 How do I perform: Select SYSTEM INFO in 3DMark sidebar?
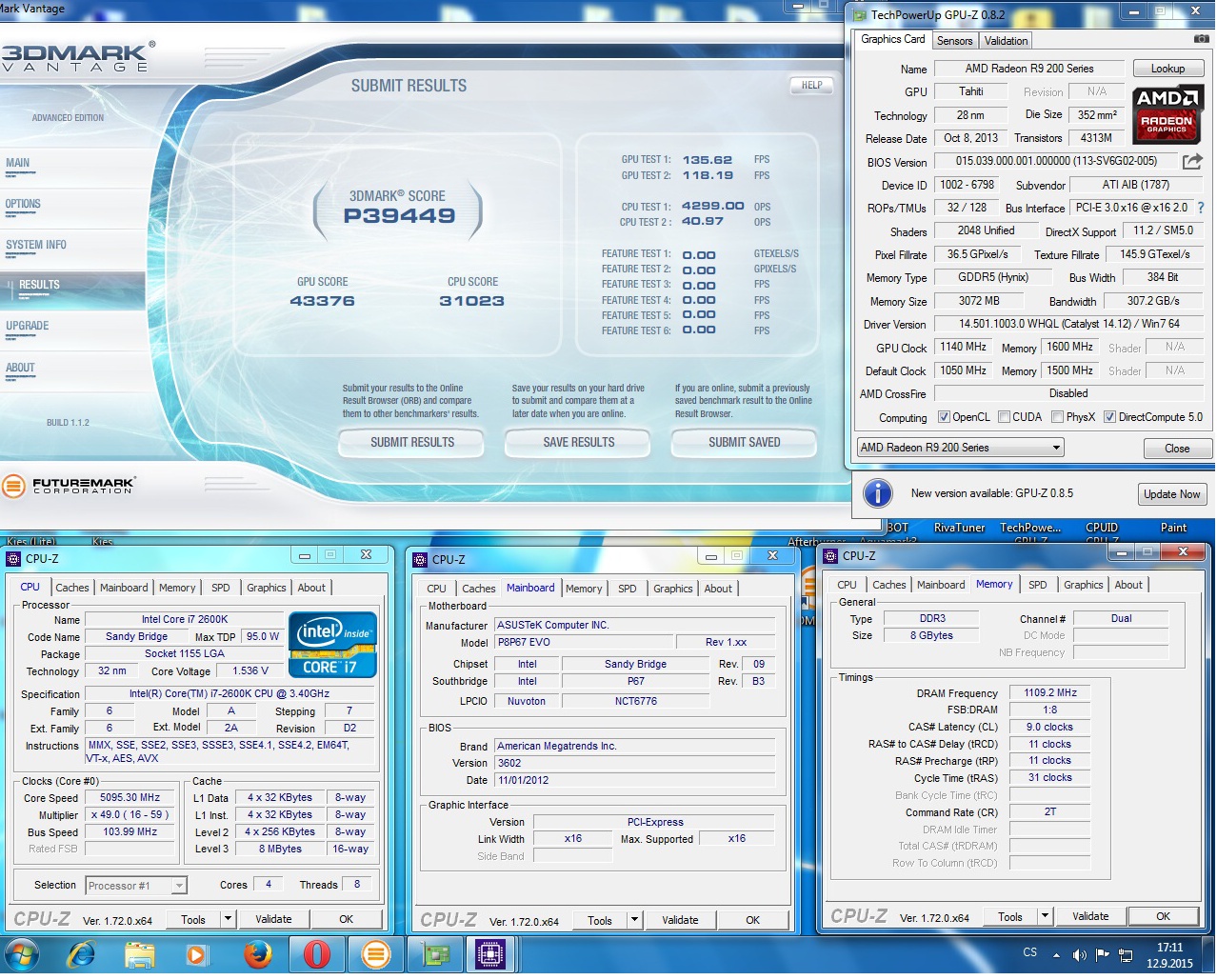(36, 245)
